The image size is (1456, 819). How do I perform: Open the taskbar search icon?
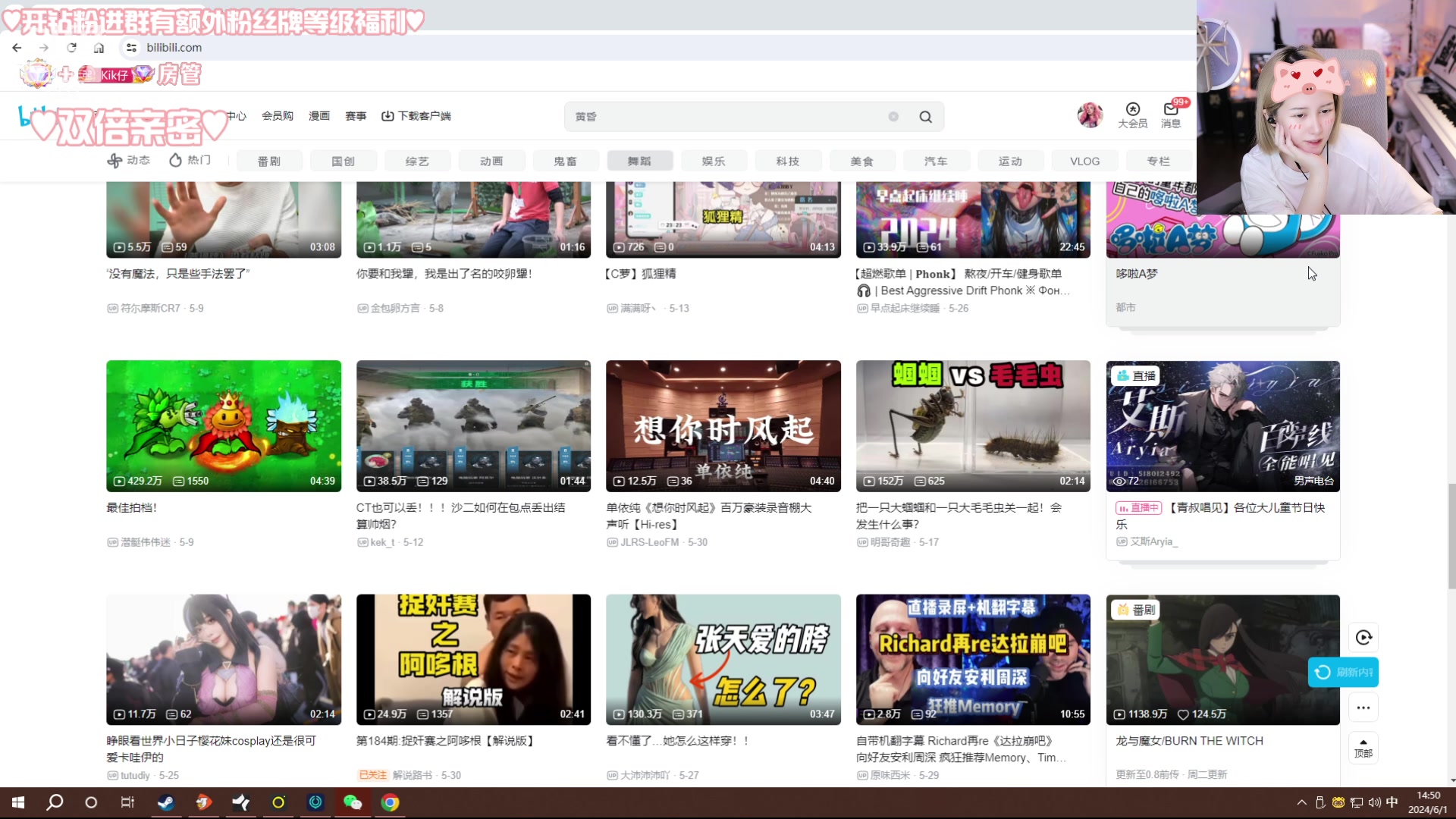[x=55, y=802]
